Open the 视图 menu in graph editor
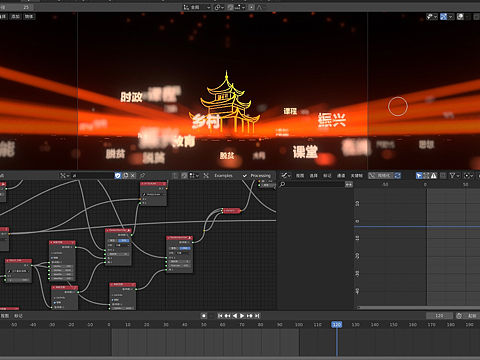 pos(300,175)
